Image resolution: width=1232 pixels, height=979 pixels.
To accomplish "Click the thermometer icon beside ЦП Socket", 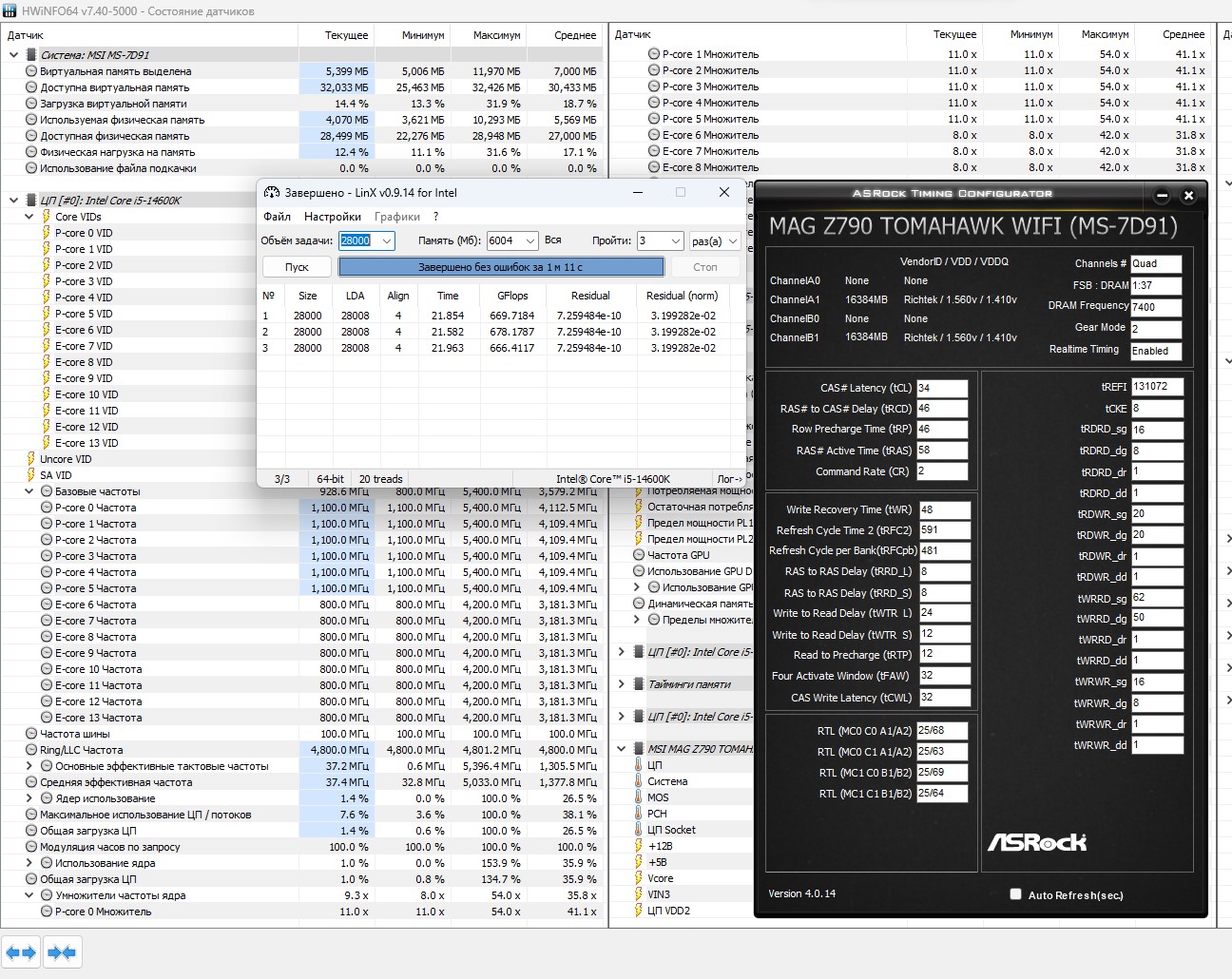I will point(639,830).
